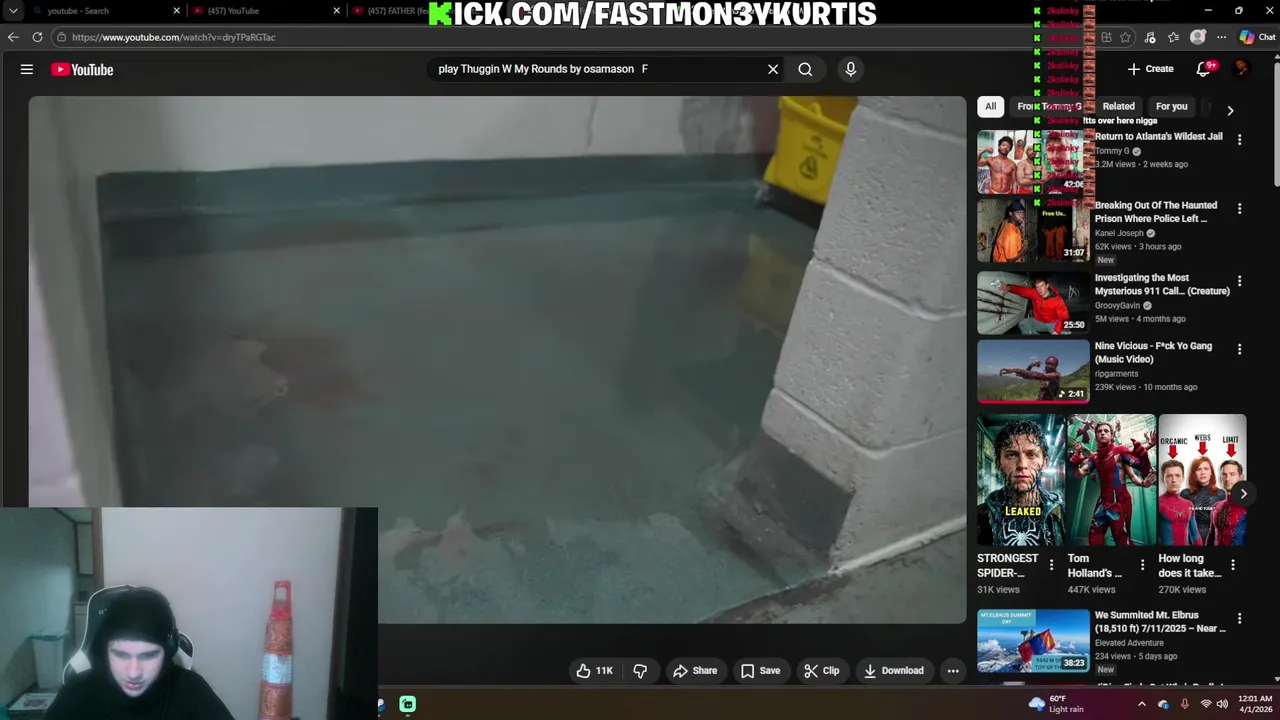Open the browser tab search dropdown

[x=13, y=11]
